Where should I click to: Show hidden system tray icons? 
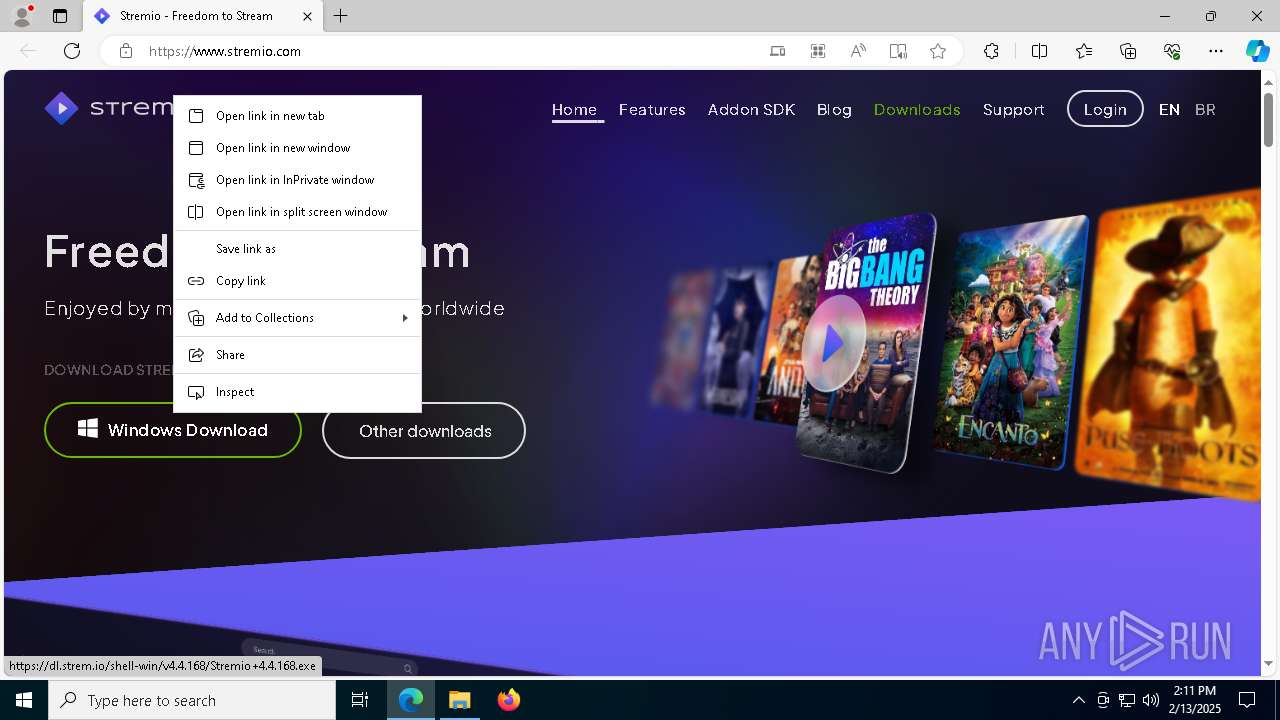click(1078, 700)
